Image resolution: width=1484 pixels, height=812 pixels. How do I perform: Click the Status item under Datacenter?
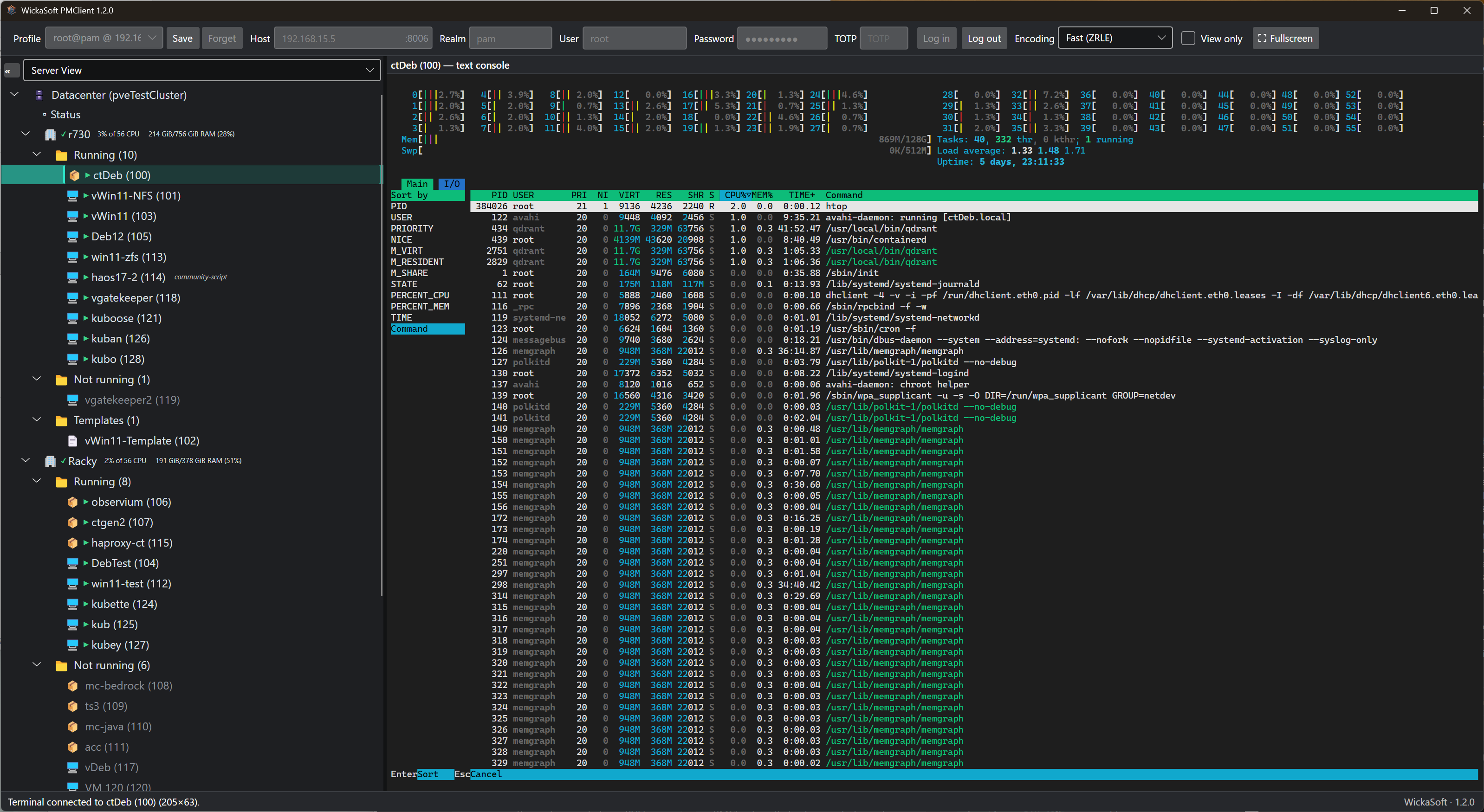(x=65, y=115)
